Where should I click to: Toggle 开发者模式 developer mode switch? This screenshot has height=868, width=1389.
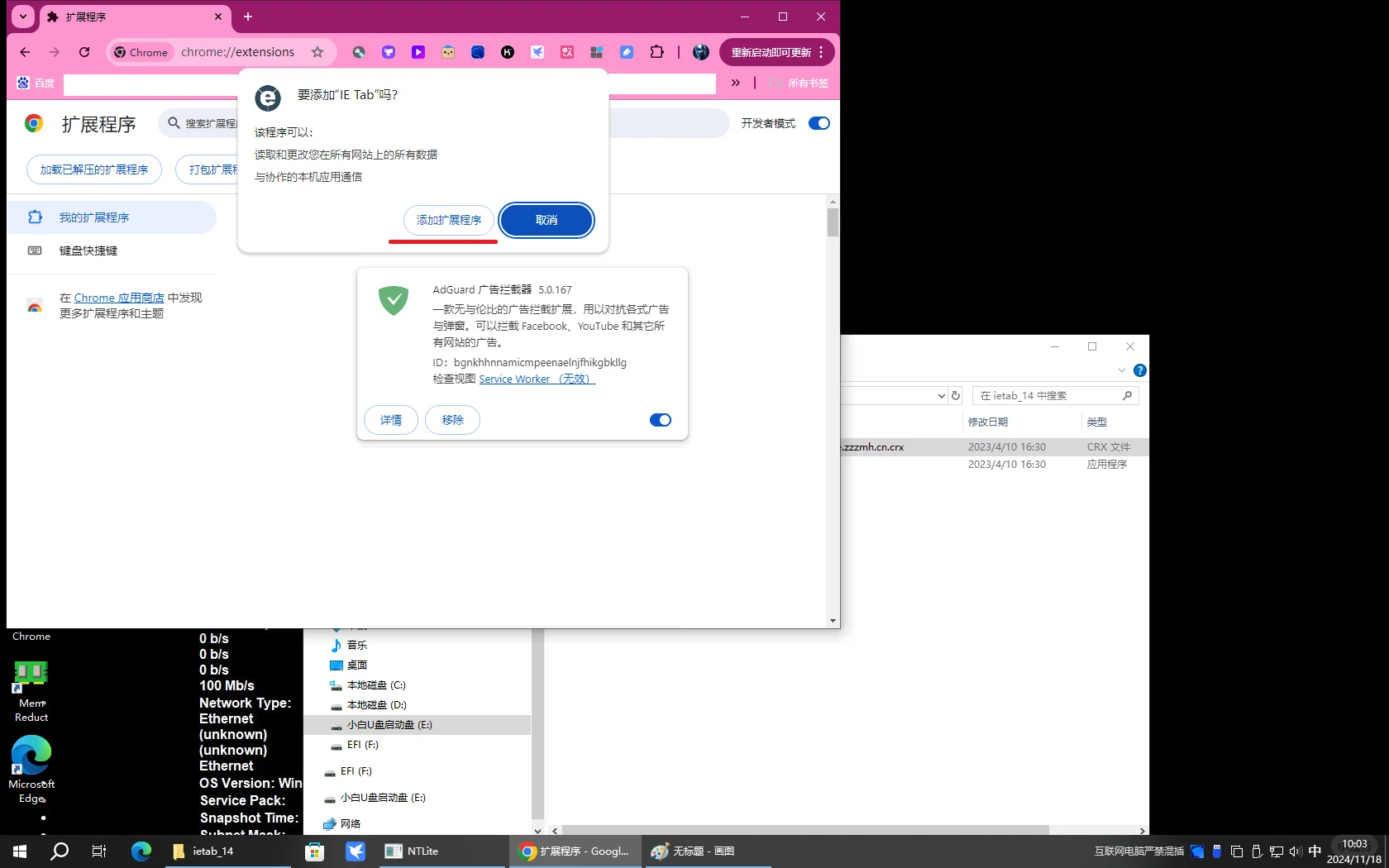[x=819, y=123]
